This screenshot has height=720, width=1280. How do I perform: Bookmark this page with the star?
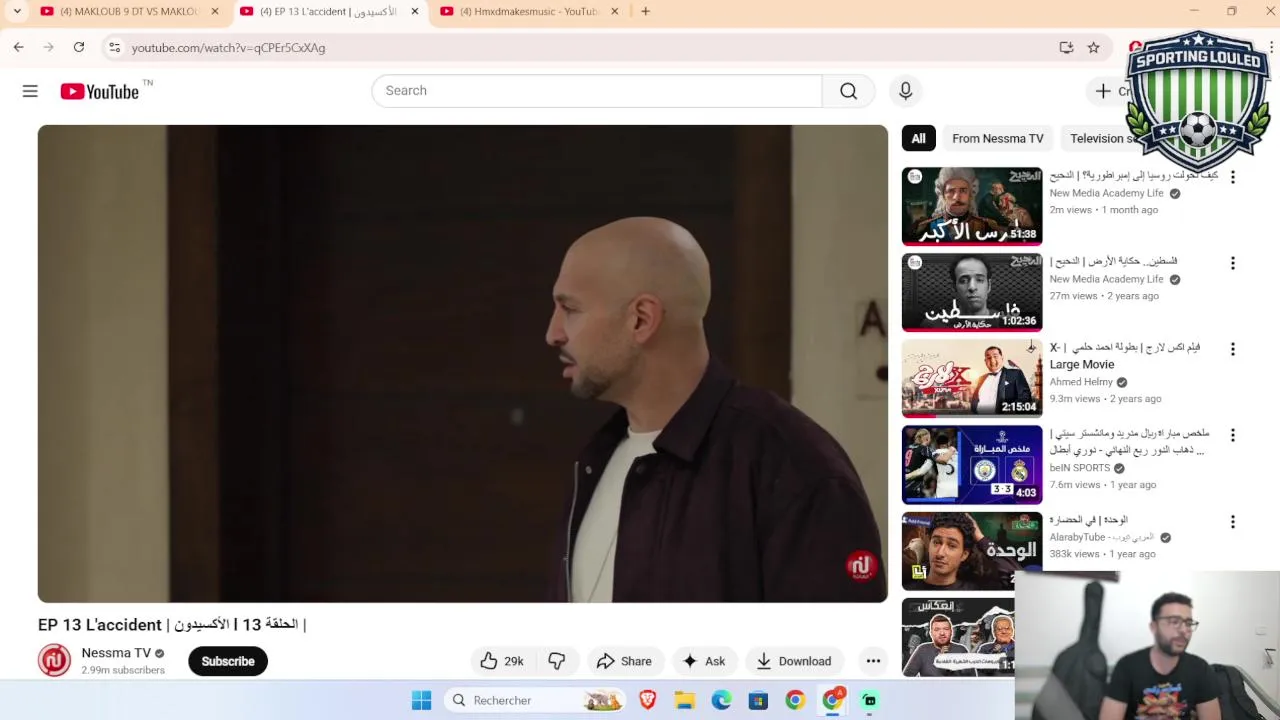coord(1093,47)
